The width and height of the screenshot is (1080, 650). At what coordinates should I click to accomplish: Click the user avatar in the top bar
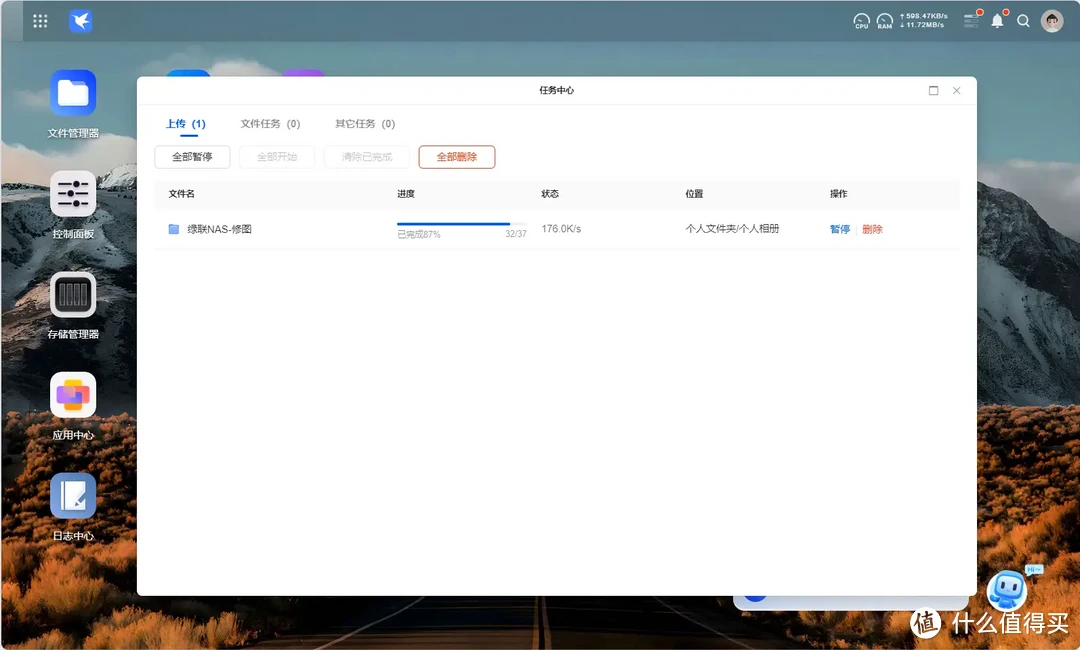pyautogui.click(x=1051, y=20)
